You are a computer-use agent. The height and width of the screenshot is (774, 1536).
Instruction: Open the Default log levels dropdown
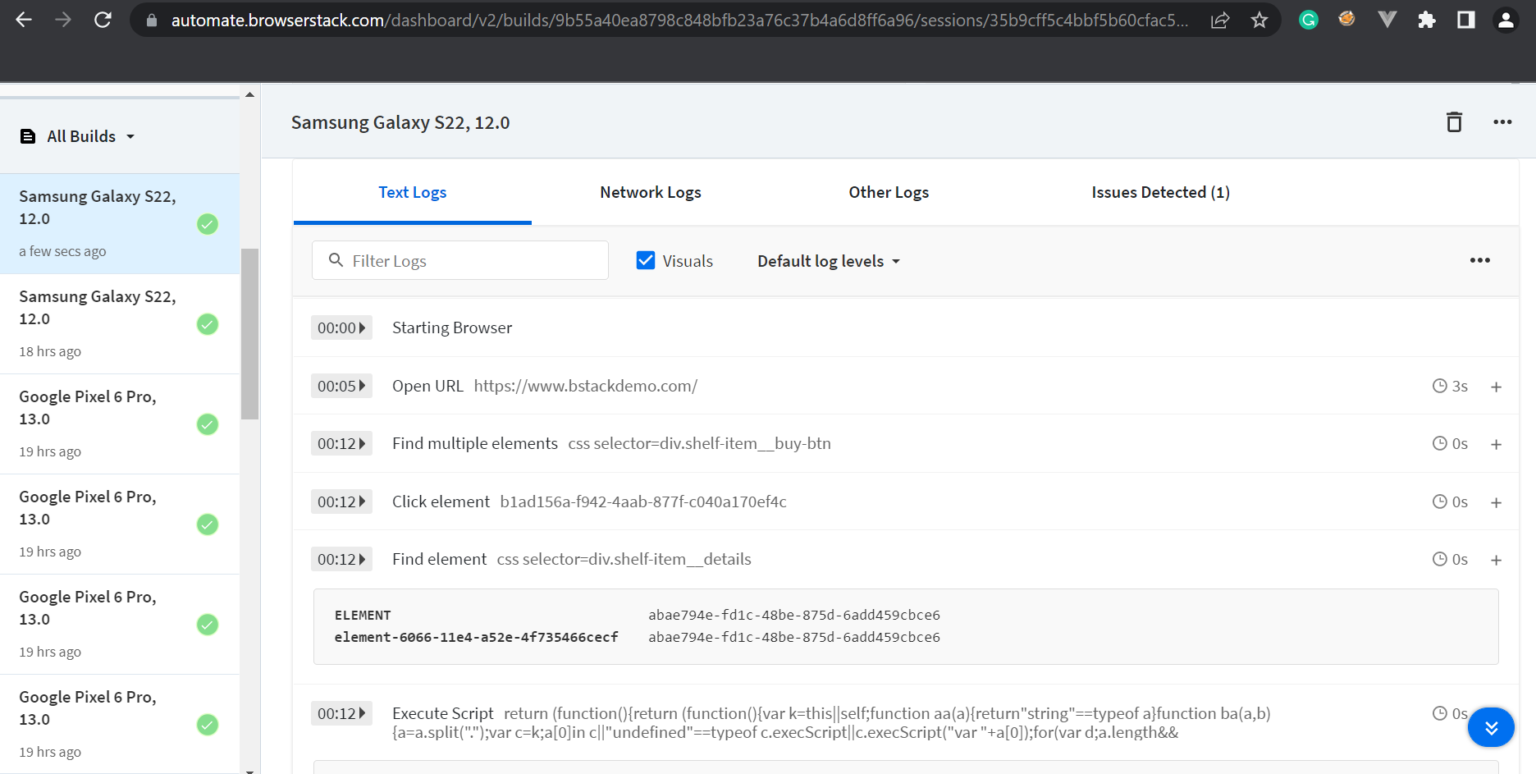(828, 260)
